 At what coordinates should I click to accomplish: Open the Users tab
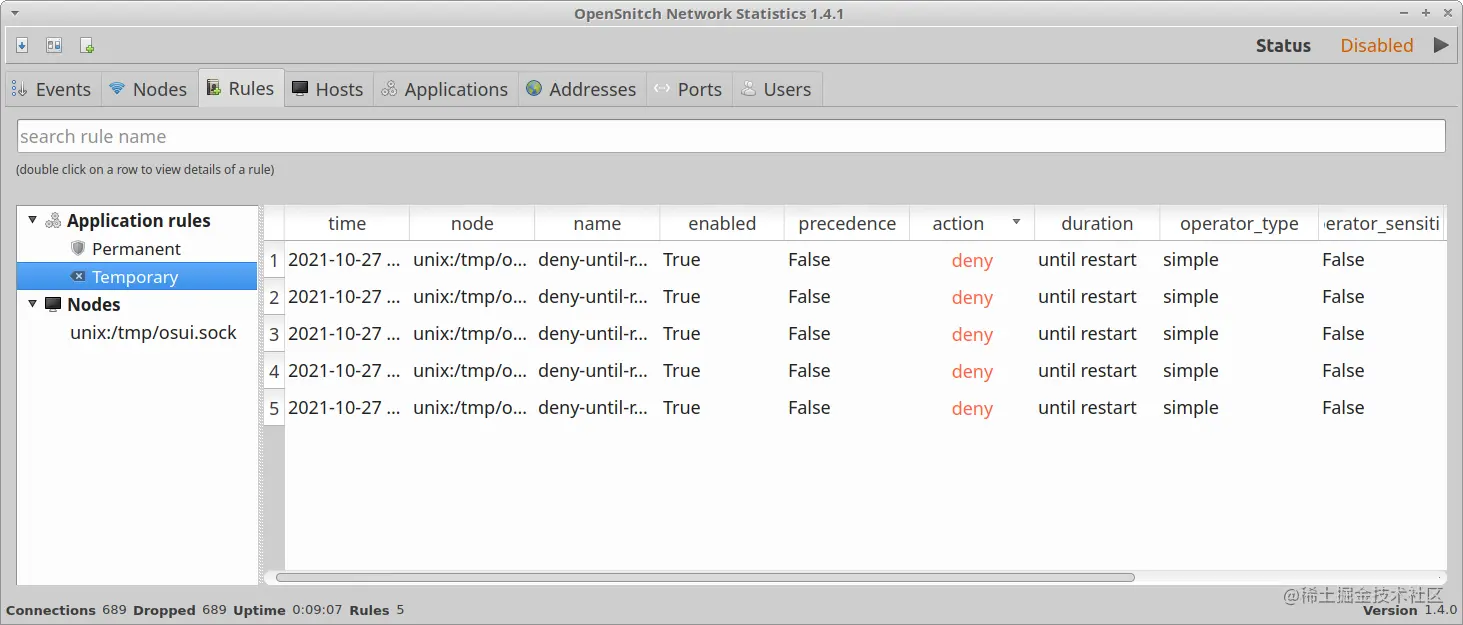pos(777,89)
